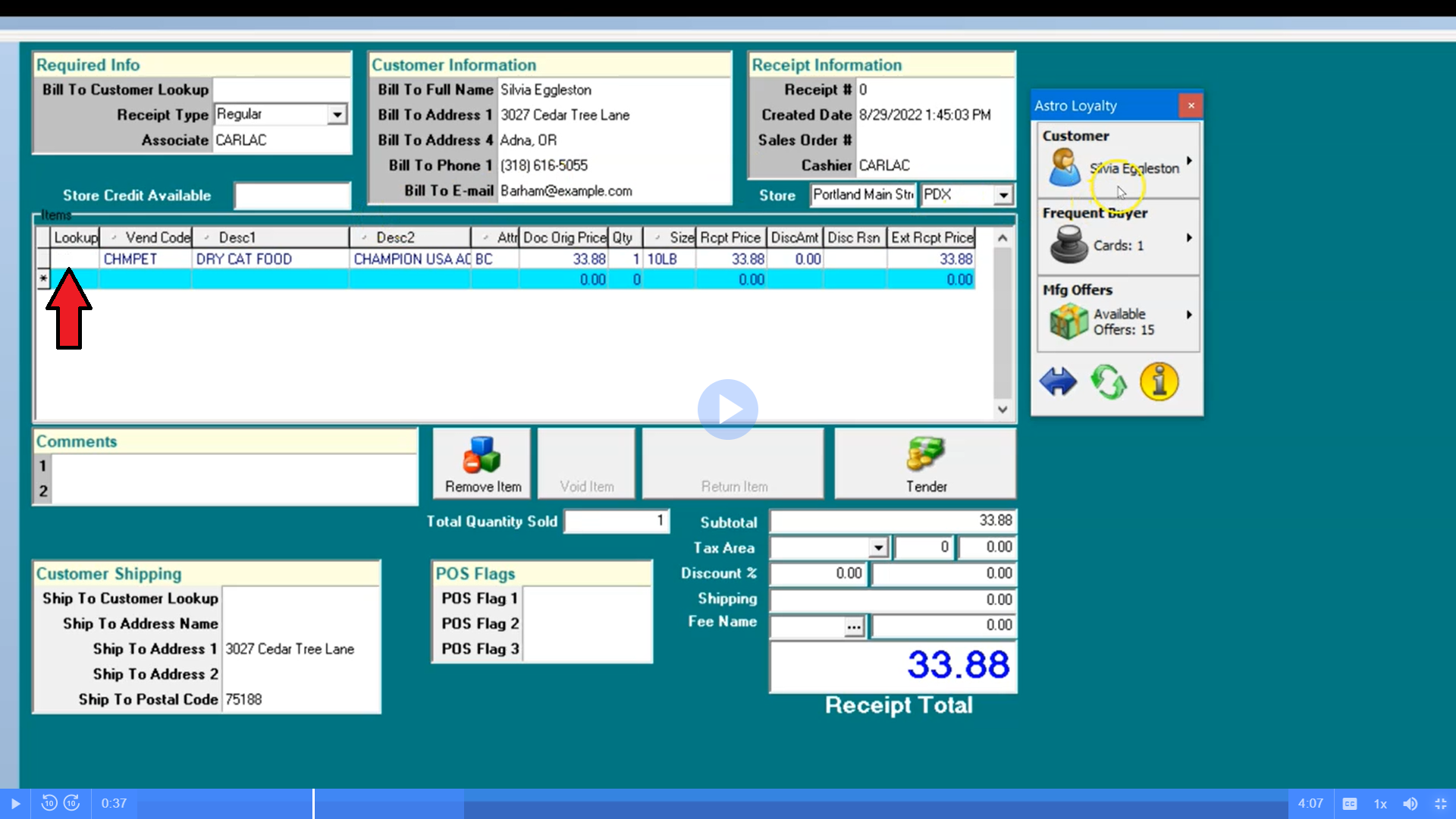
Task: Exit fullscreen video mode
Action: click(1441, 804)
